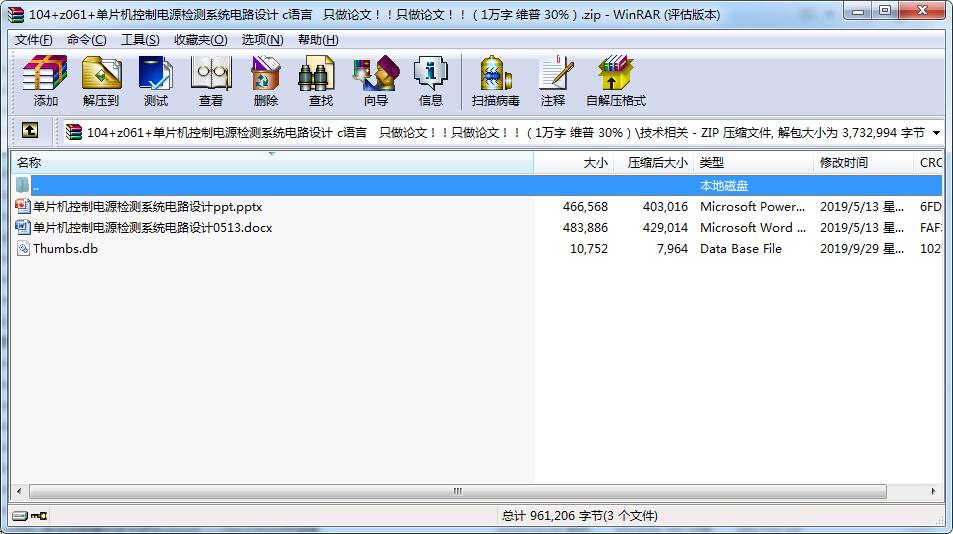Click the Microsoft Power... type cell
The width and height of the screenshot is (953, 534).
click(752, 207)
